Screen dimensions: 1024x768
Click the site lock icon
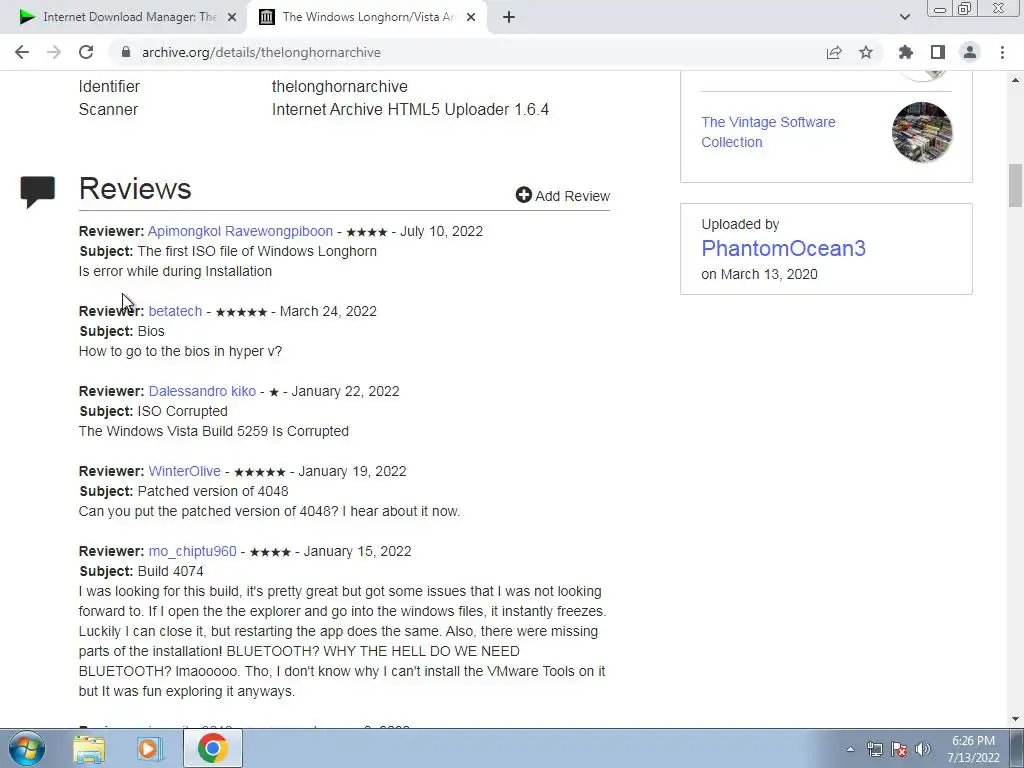[x=126, y=52]
